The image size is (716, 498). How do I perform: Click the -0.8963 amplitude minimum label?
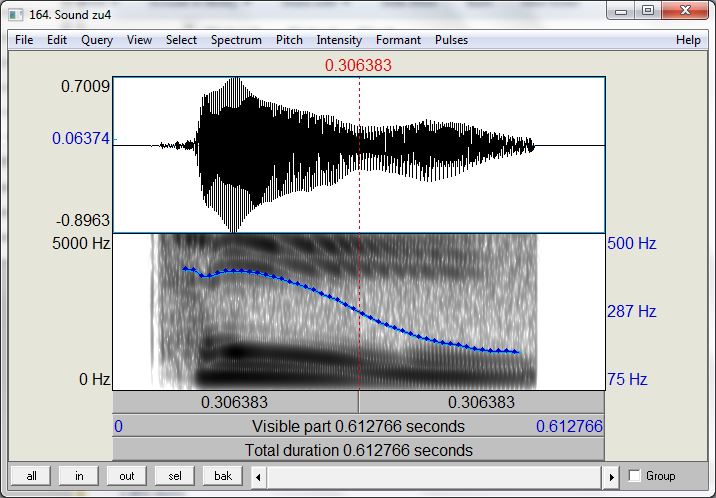pos(83,220)
